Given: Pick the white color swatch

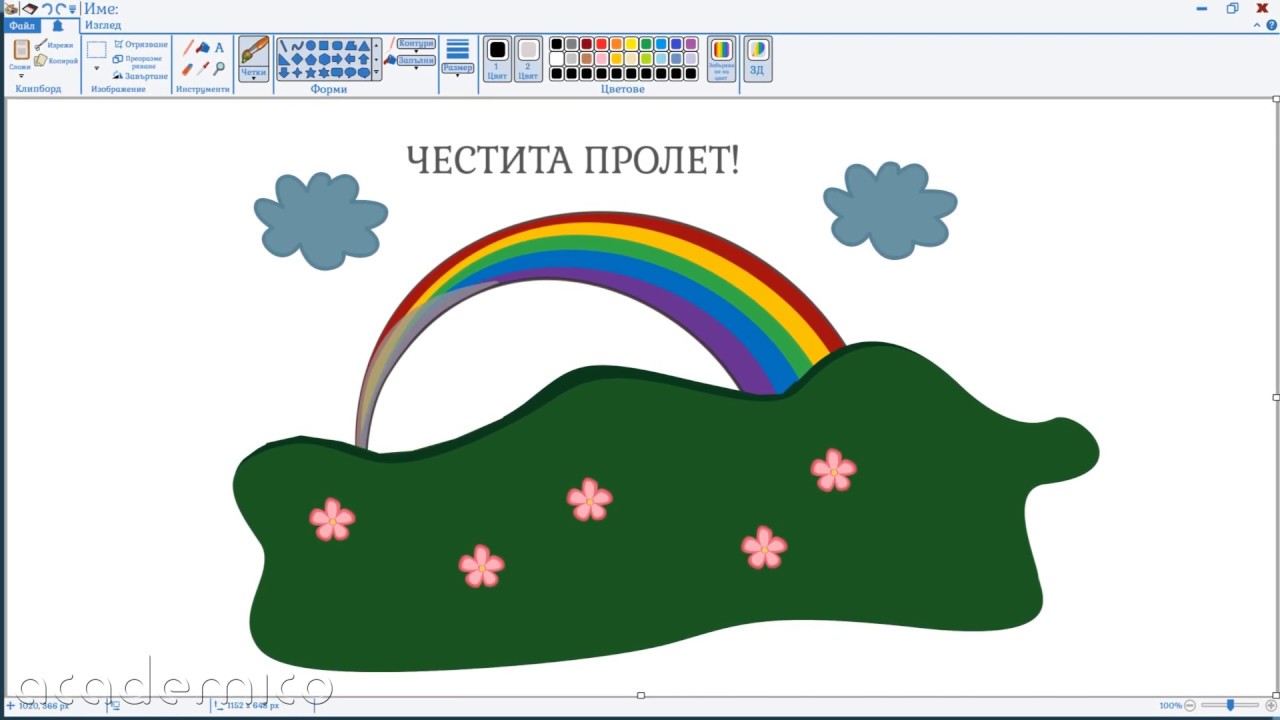Looking at the screenshot, I should [557, 59].
